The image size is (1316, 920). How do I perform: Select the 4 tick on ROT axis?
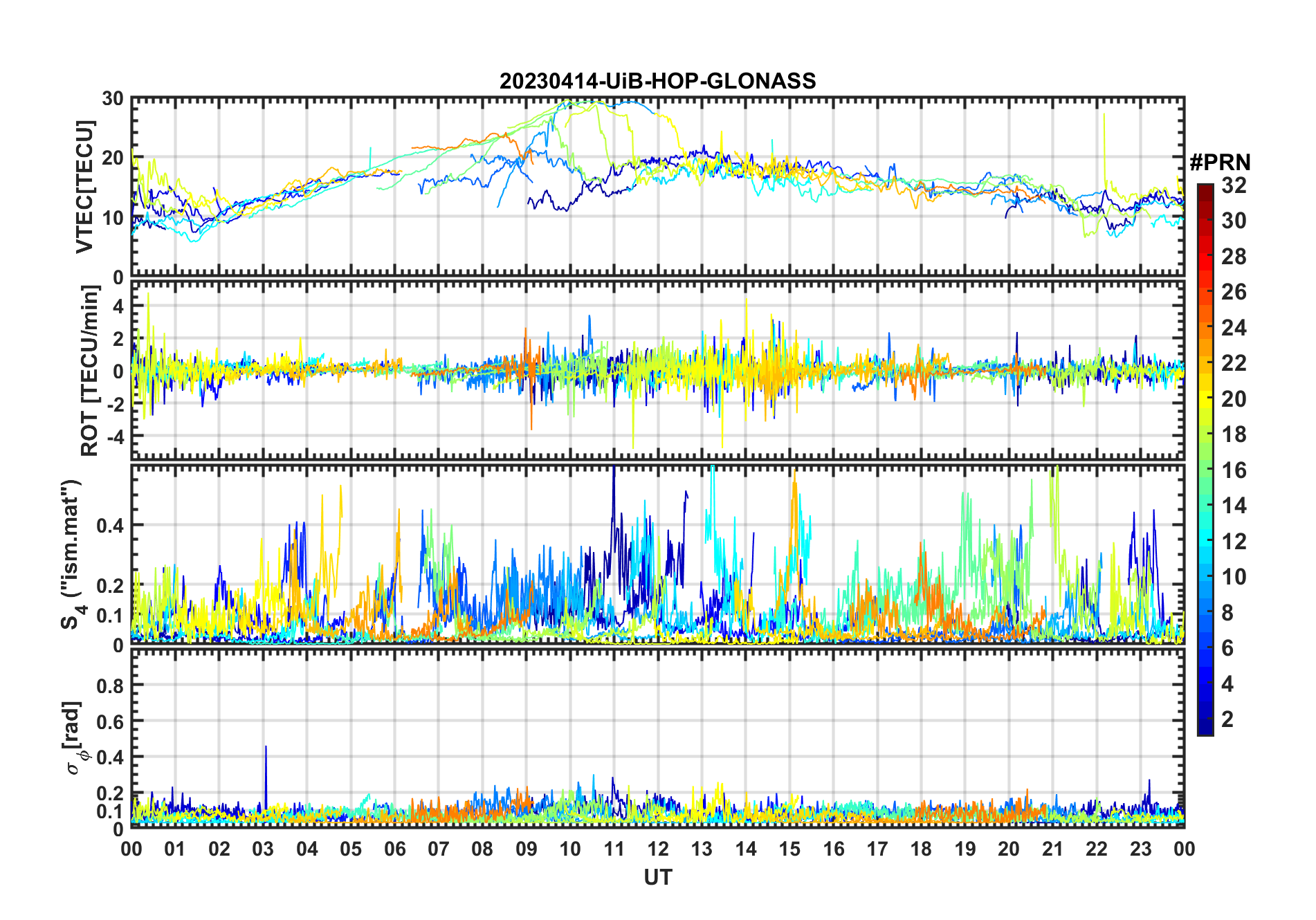(118, 306)
